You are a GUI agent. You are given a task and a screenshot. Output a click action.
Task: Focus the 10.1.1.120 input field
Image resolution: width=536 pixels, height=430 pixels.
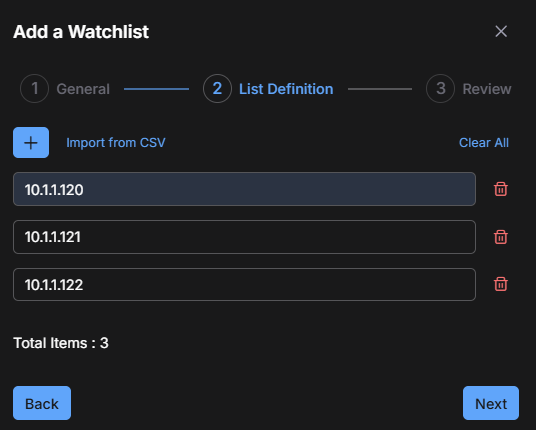244,189
